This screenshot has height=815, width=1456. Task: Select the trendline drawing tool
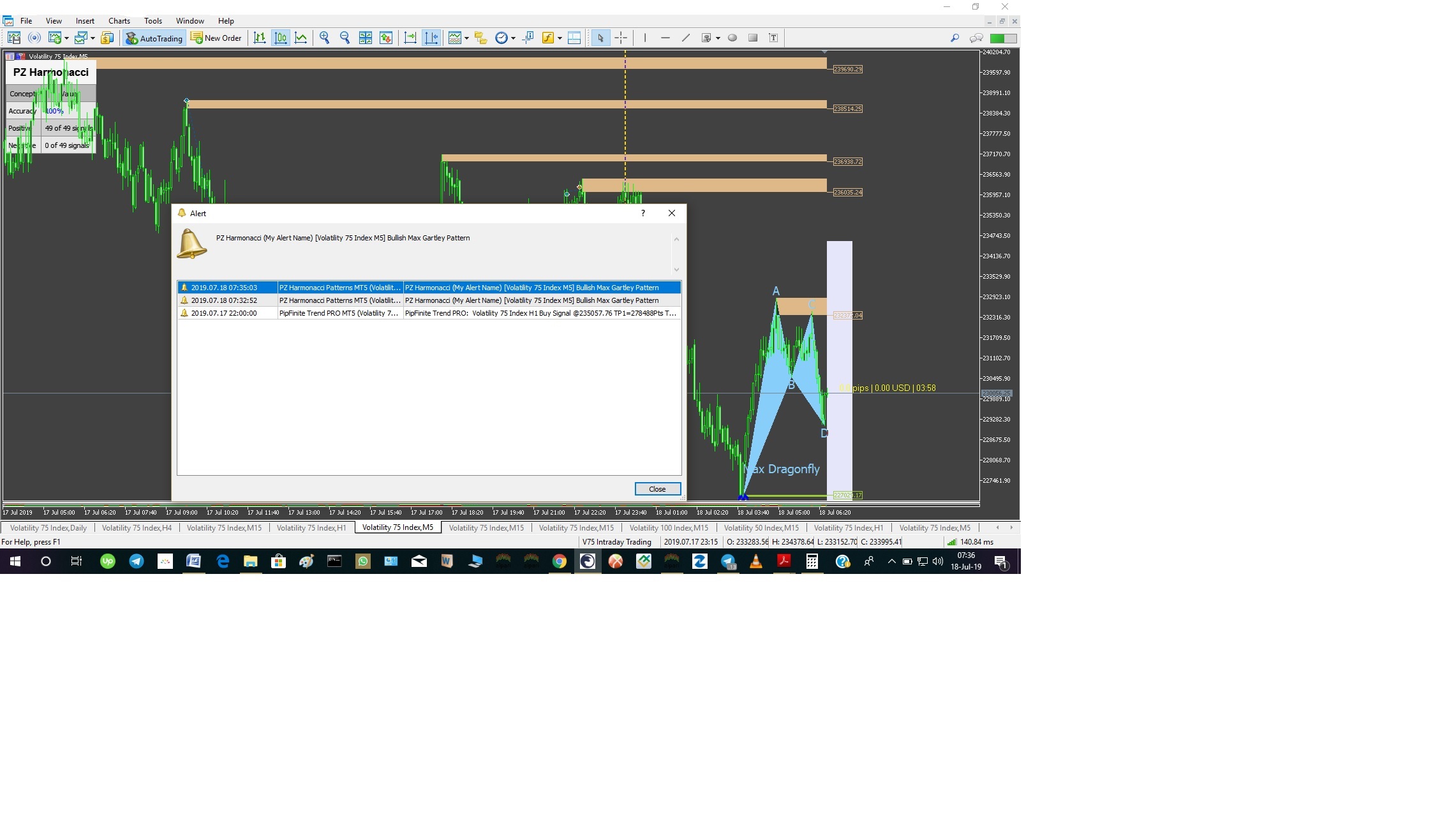tap(686, 38)
